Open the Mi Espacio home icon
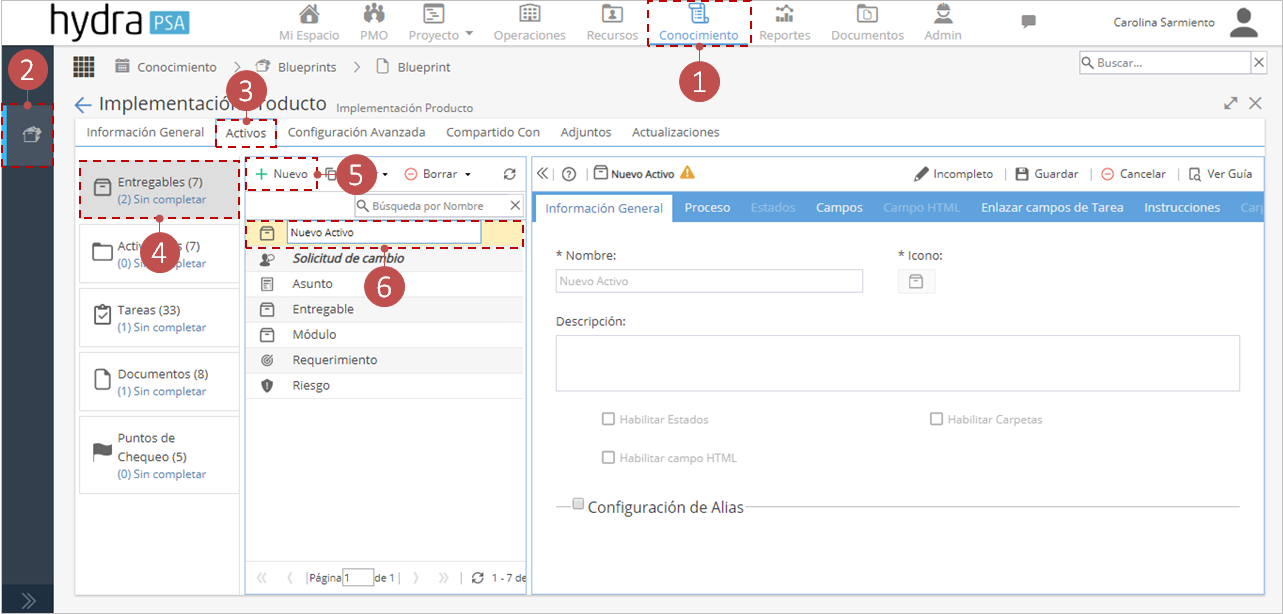1283x614 pixels. (310, 14)
